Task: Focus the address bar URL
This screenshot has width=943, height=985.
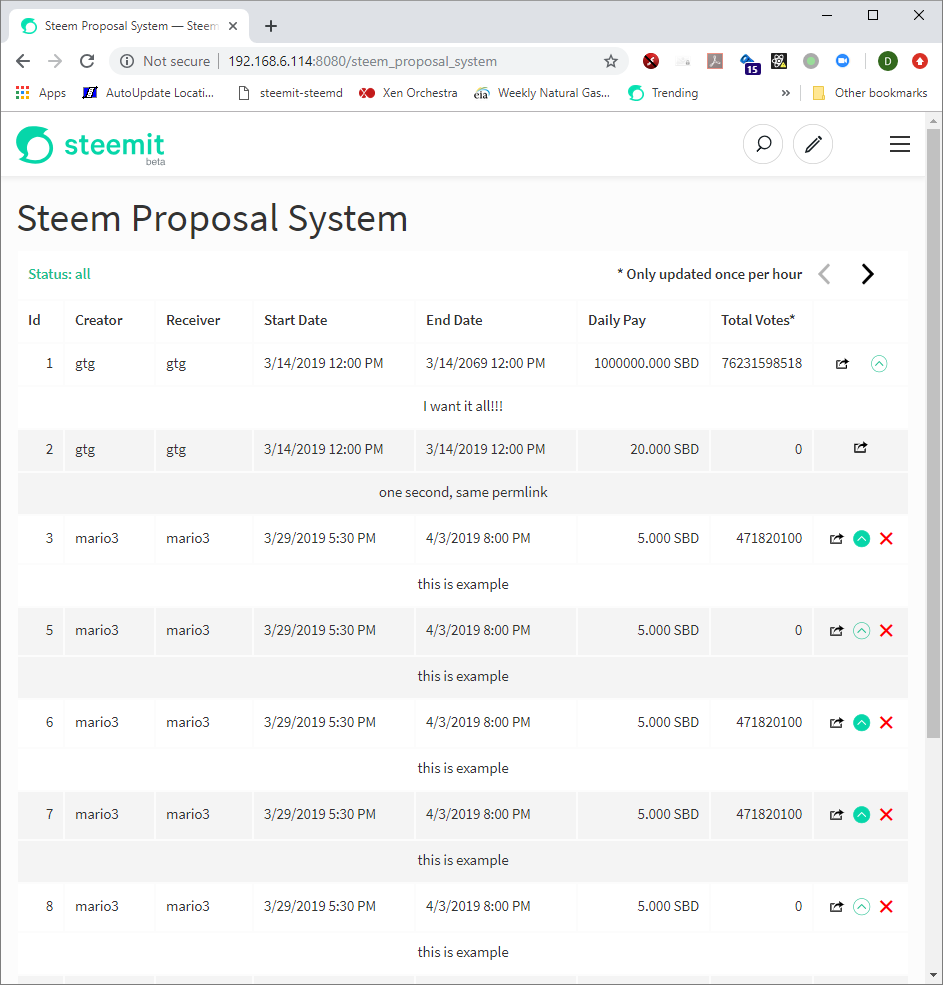Action: click(x=362, y=61)
